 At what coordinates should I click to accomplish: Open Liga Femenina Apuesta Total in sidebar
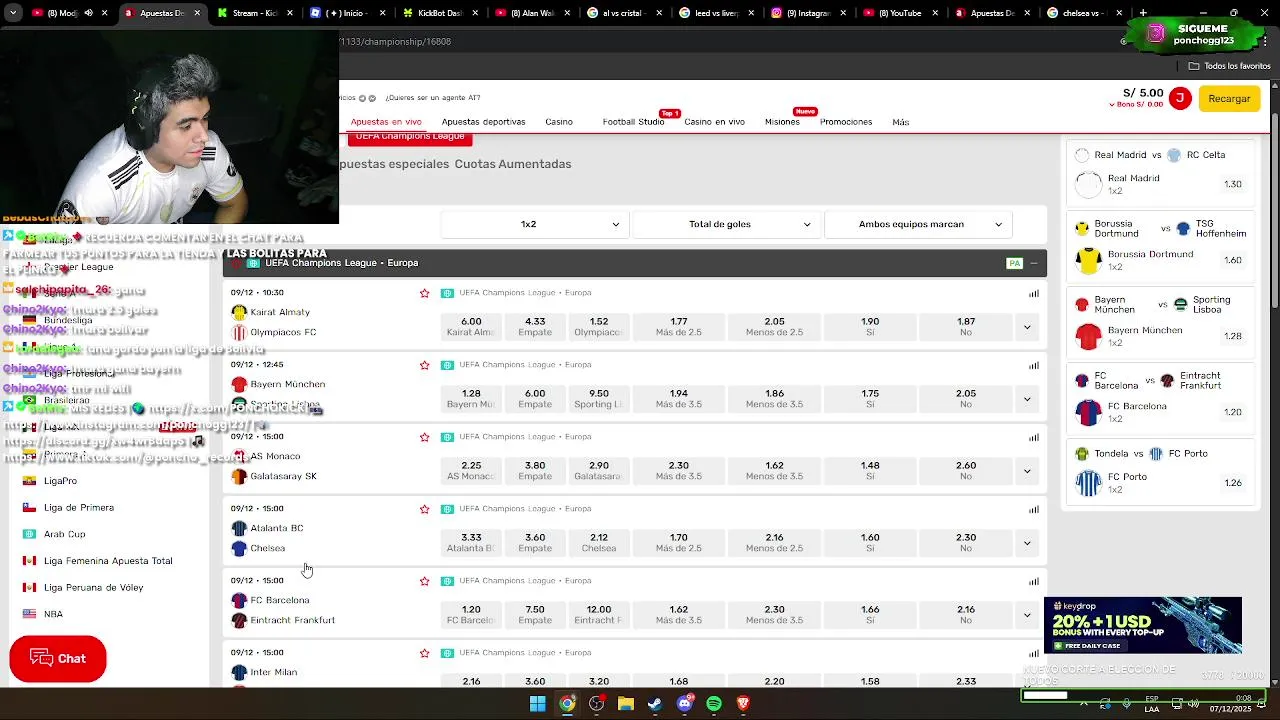tap(108, 561)
